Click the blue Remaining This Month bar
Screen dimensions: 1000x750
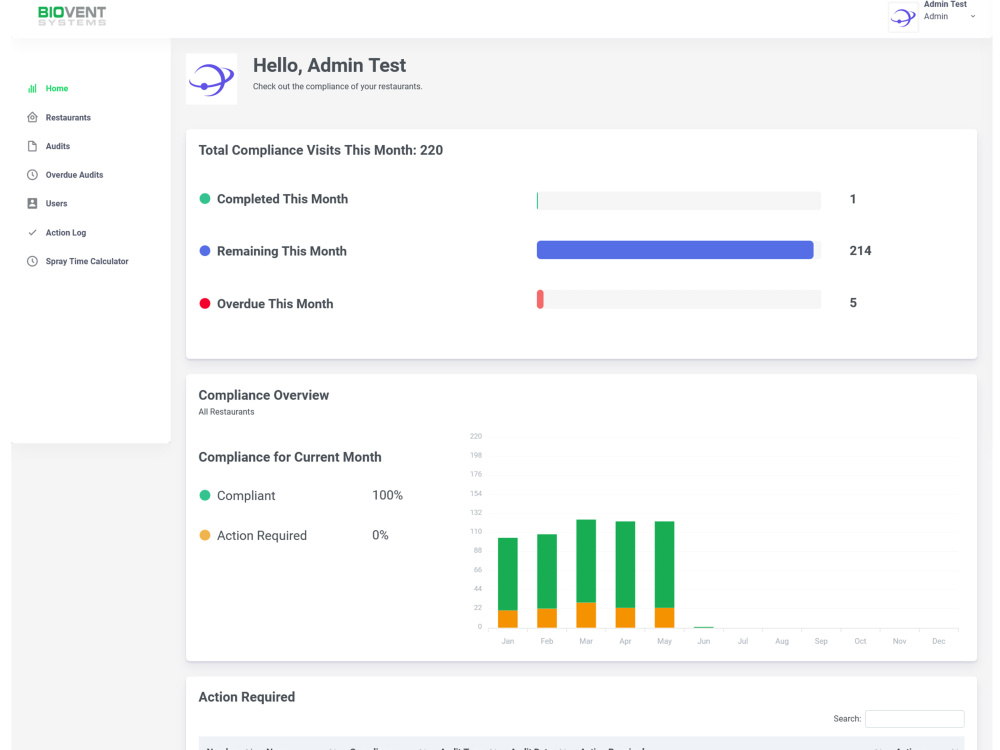point(675,250)
